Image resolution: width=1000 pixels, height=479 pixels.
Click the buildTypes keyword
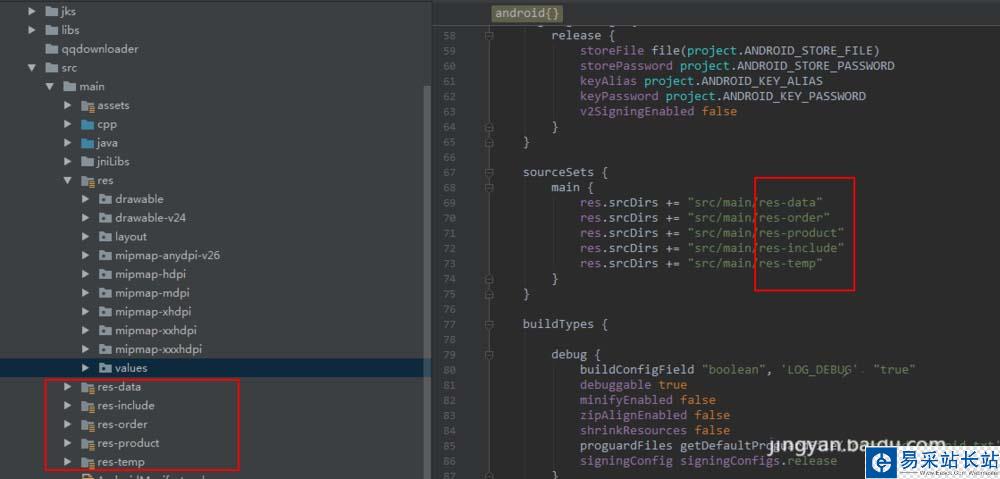click(x=558, y=324)
